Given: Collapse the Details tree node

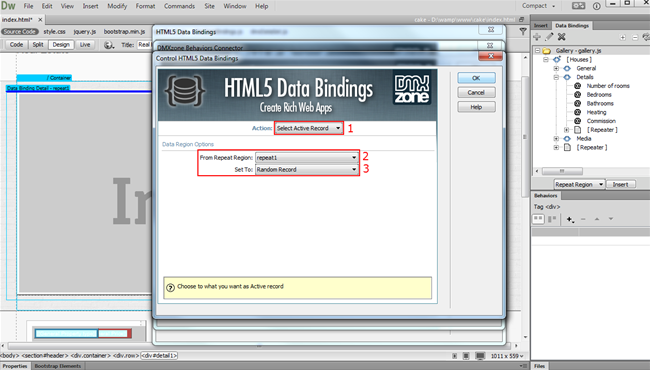Looking at the screenshot, I should tap(556, 77).
